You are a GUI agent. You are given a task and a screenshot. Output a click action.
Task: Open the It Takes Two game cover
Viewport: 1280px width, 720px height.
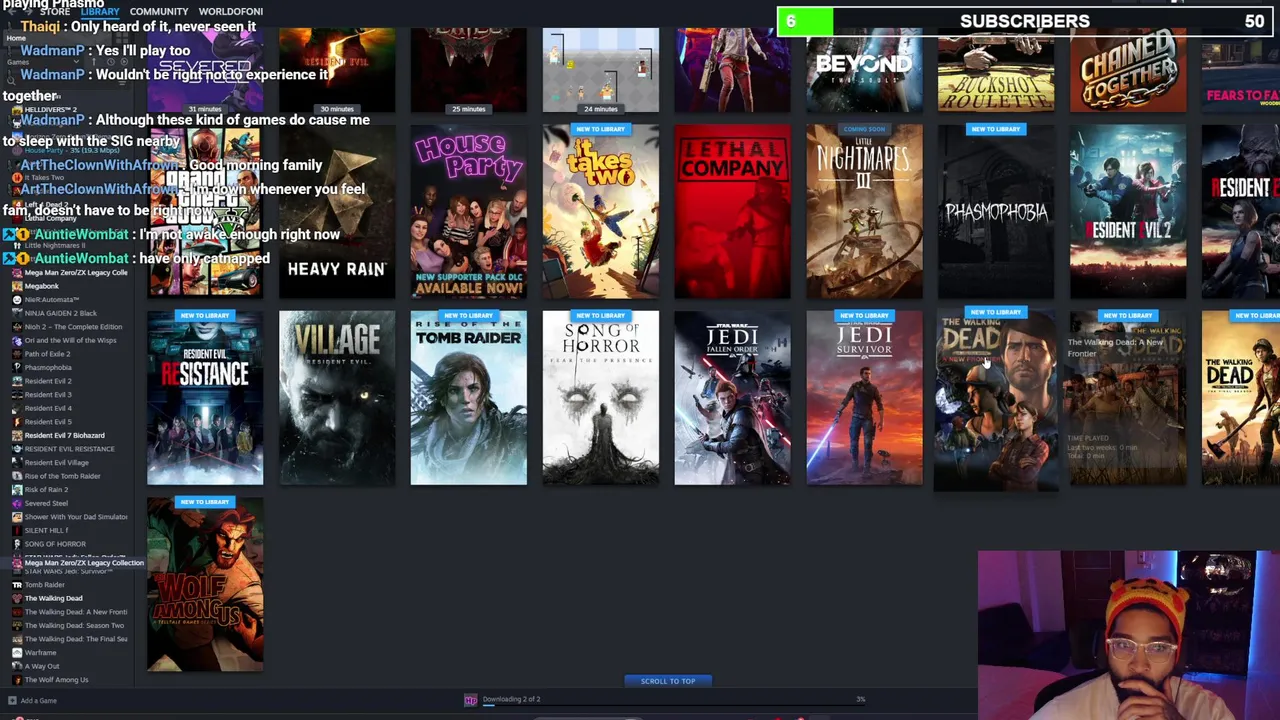[x=601, y=211]
